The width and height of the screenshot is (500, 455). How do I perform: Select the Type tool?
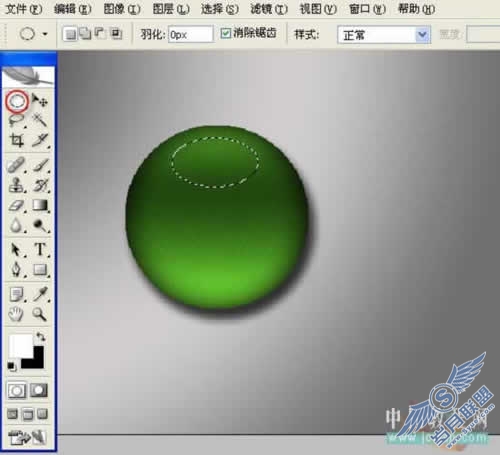click(x=41, y=249)
